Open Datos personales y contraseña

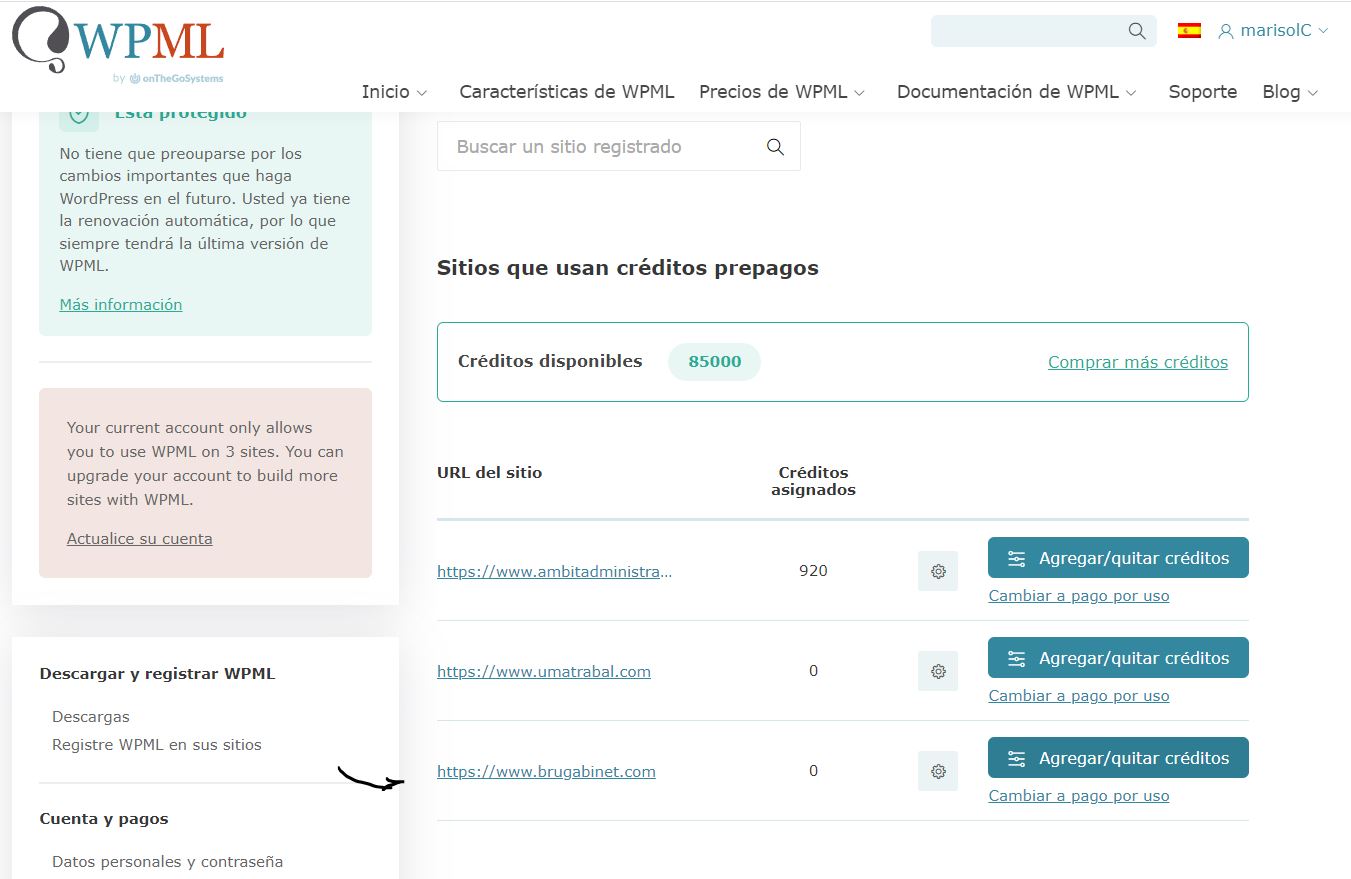168,862
